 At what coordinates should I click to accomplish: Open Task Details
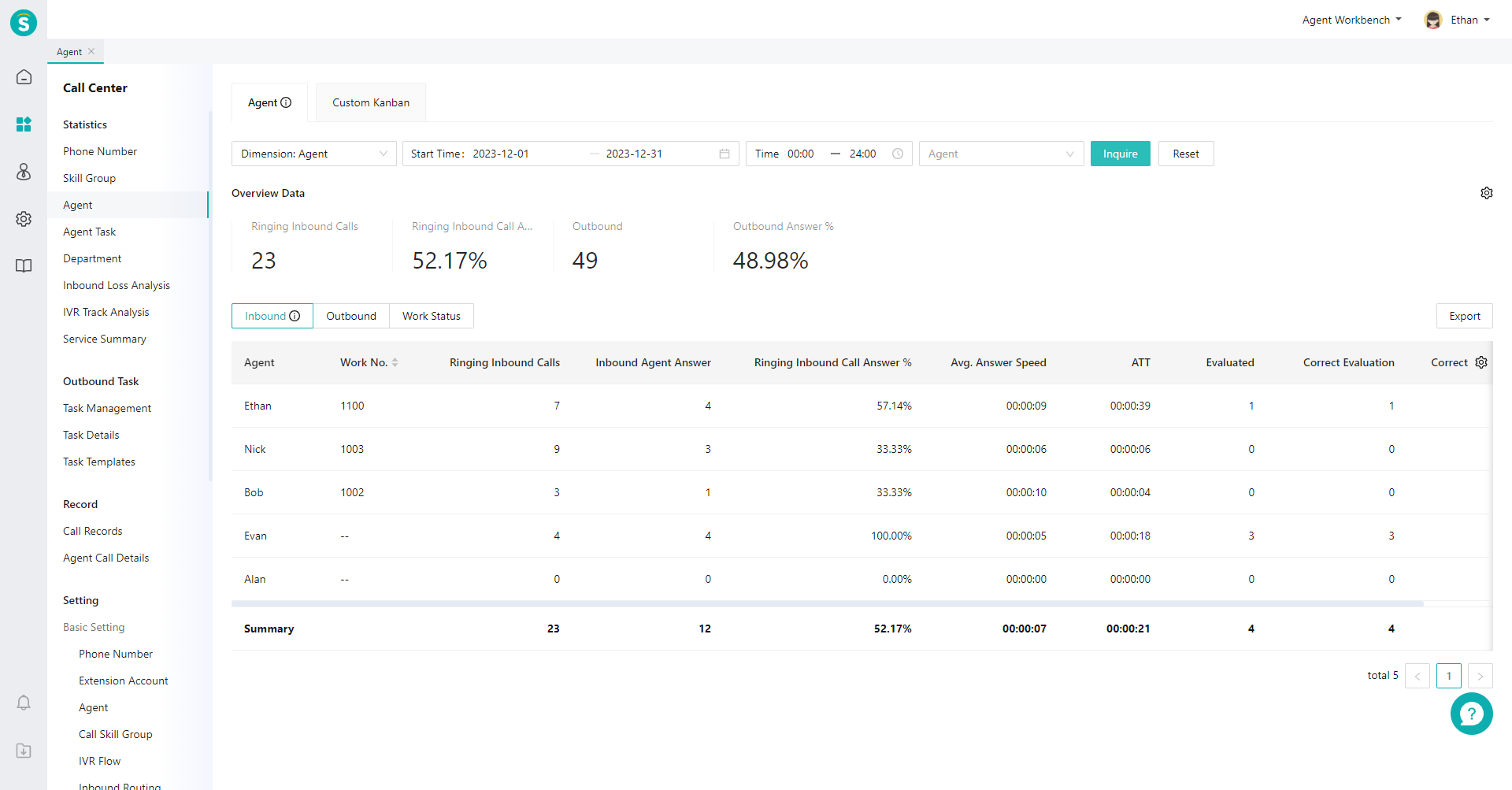(91, 435)
